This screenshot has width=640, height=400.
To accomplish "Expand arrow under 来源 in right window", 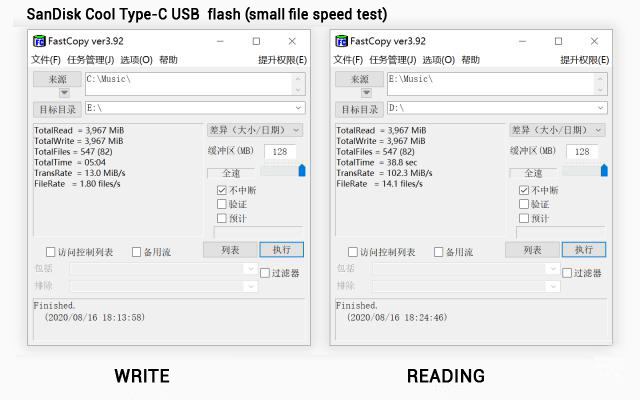I will pyautogui.click(x=367, y=93).
